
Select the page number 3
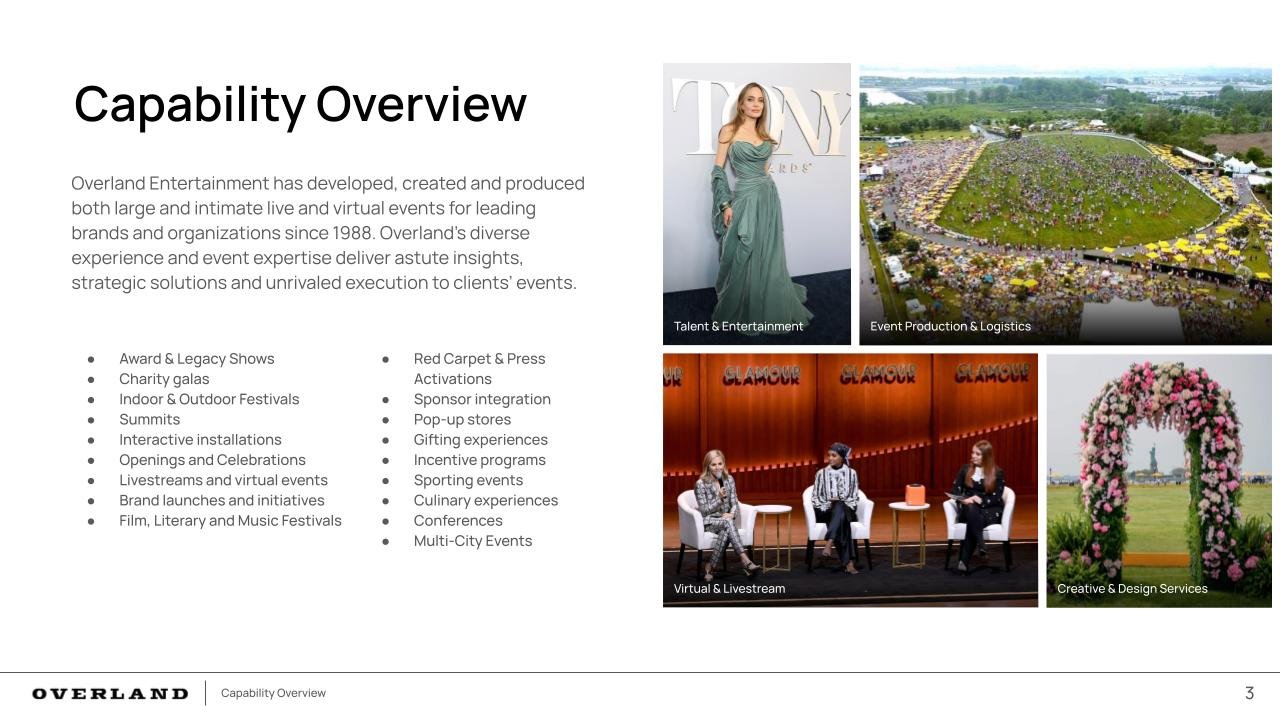[1248, 692]
